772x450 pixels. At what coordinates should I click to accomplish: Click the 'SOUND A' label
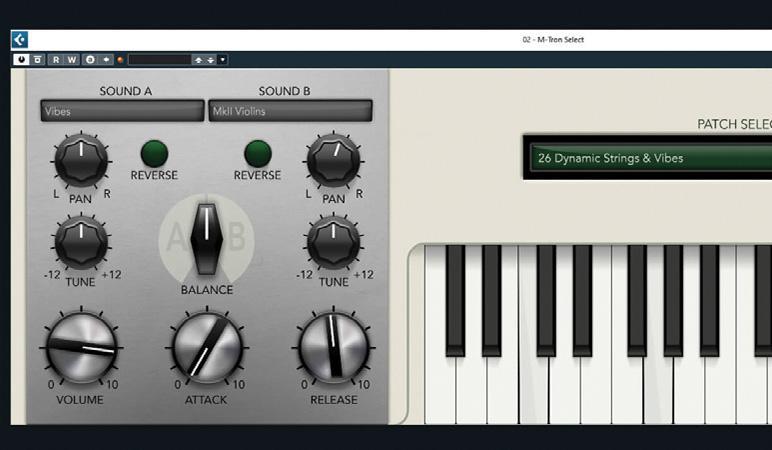click(x=126, y=91)
